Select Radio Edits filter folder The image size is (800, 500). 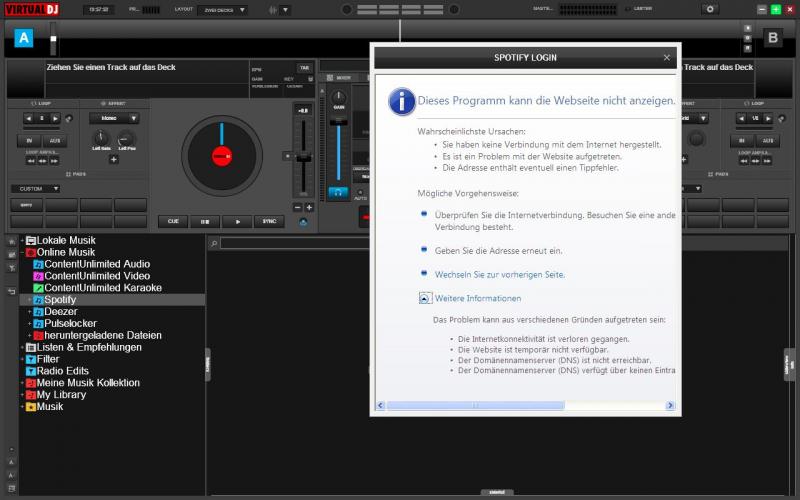coord(57,371)
